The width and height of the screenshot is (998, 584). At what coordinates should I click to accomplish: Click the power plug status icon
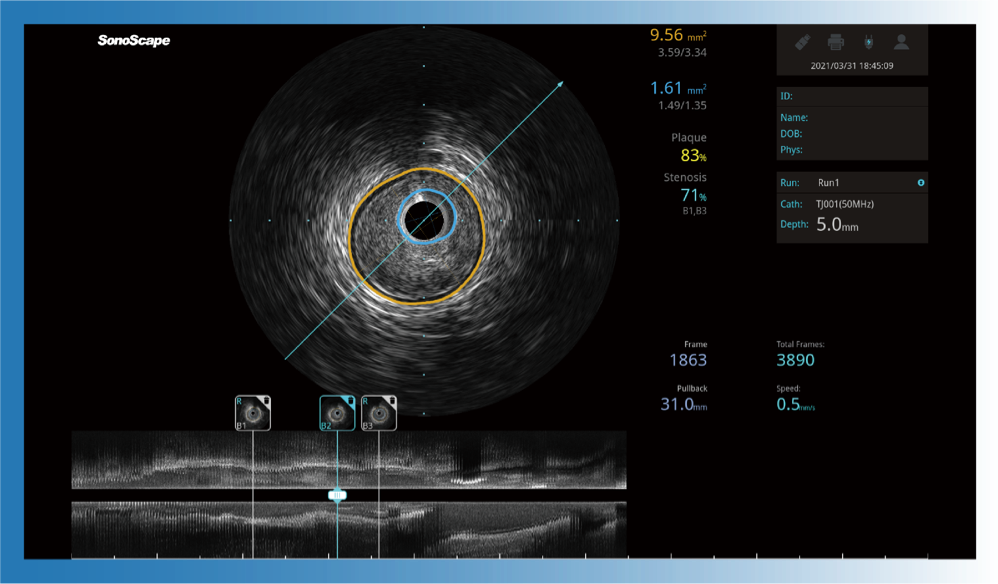tap(868, 42)
